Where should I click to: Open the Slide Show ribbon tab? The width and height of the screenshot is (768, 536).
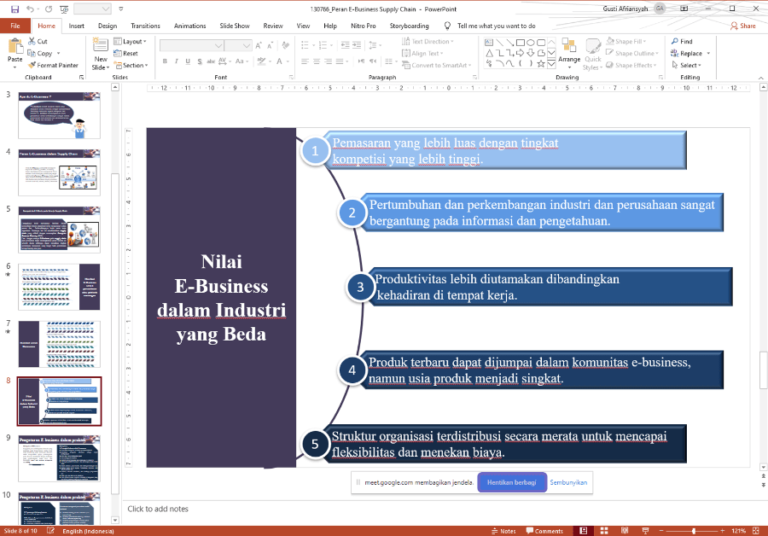coord(235,26)
